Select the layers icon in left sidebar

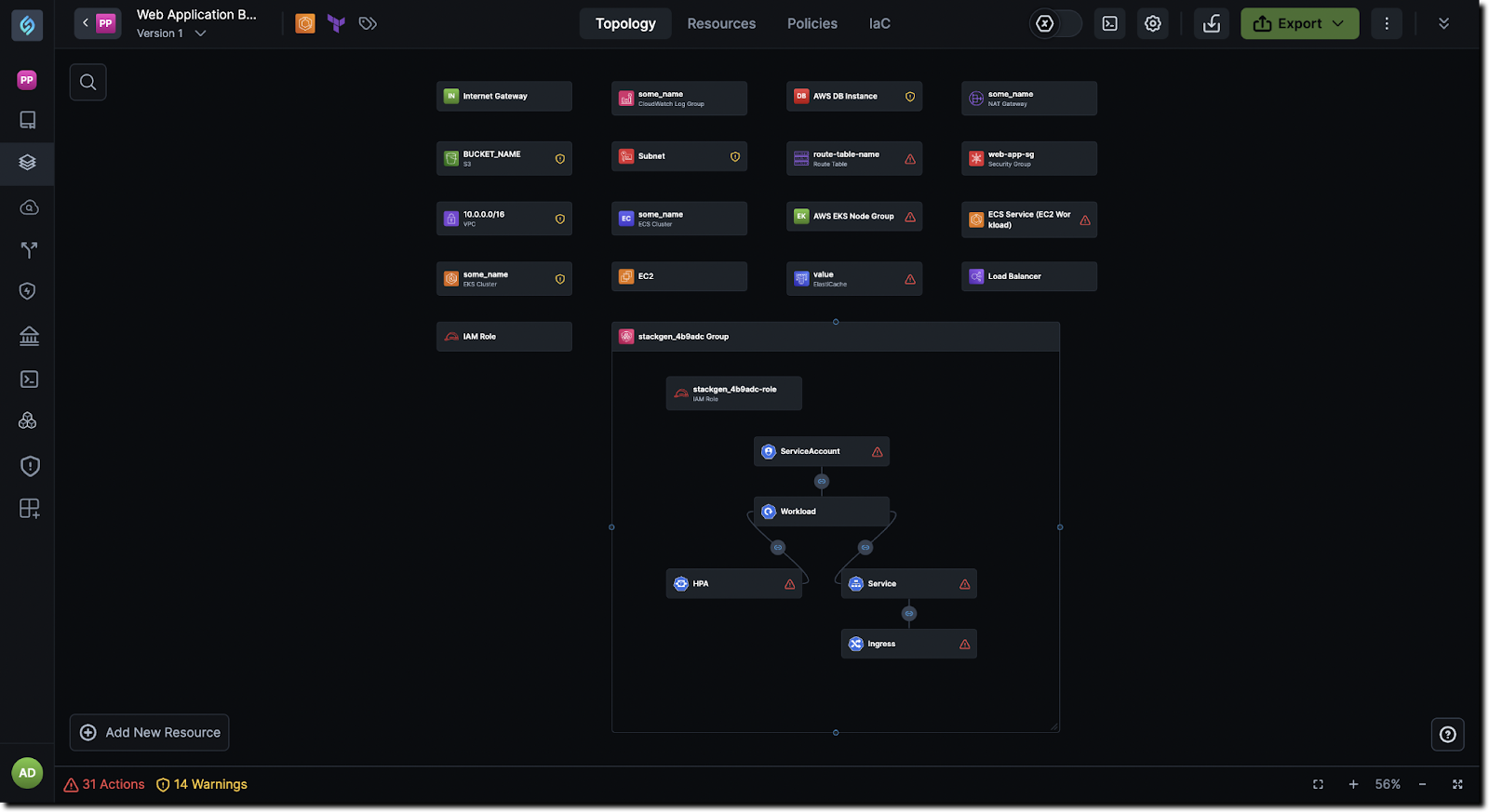(28, 163)
